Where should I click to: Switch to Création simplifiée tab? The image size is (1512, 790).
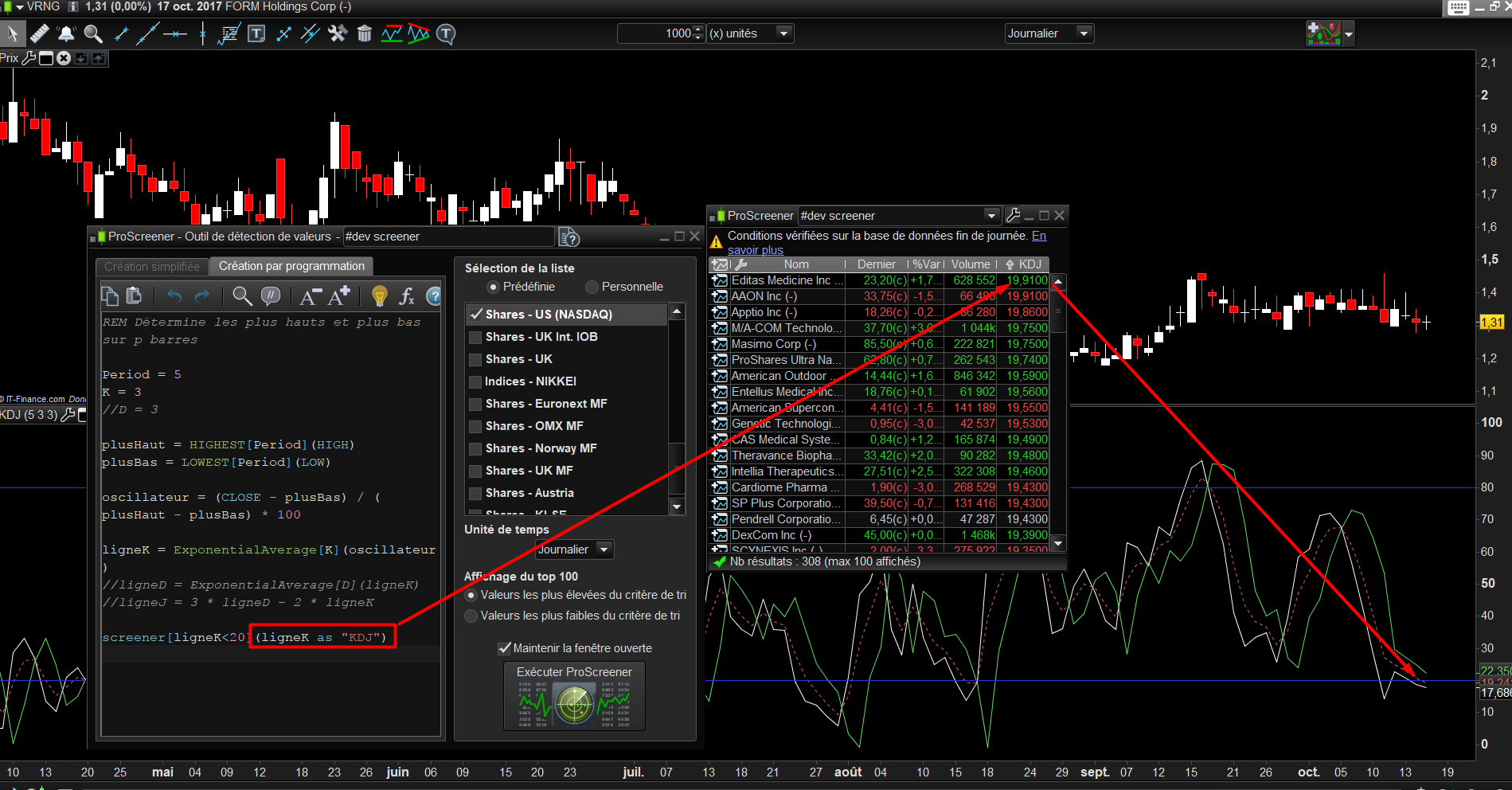pos(152,267)
